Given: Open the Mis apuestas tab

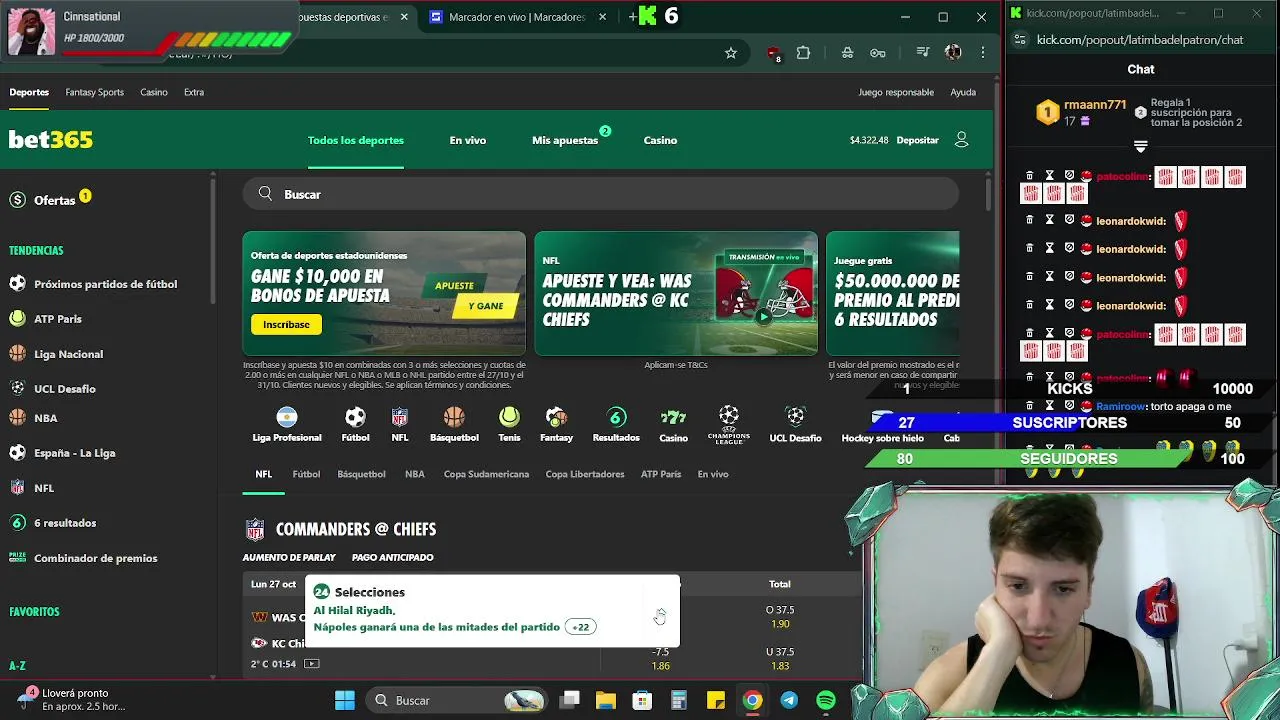Looking at the screenshot, I should [x=565, y=140].
